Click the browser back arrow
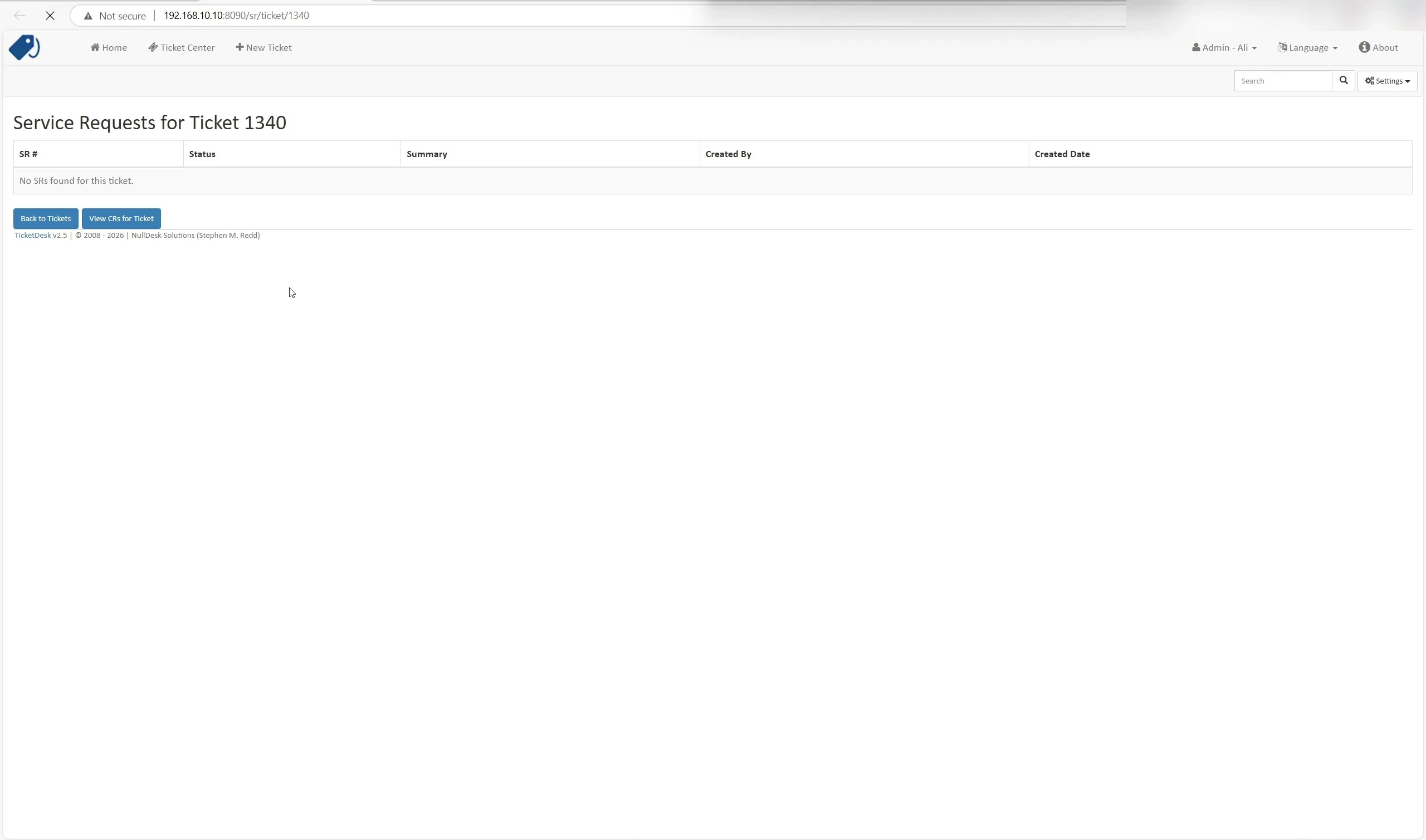The height and width of the screenshot is (840, 1426). 19,16
